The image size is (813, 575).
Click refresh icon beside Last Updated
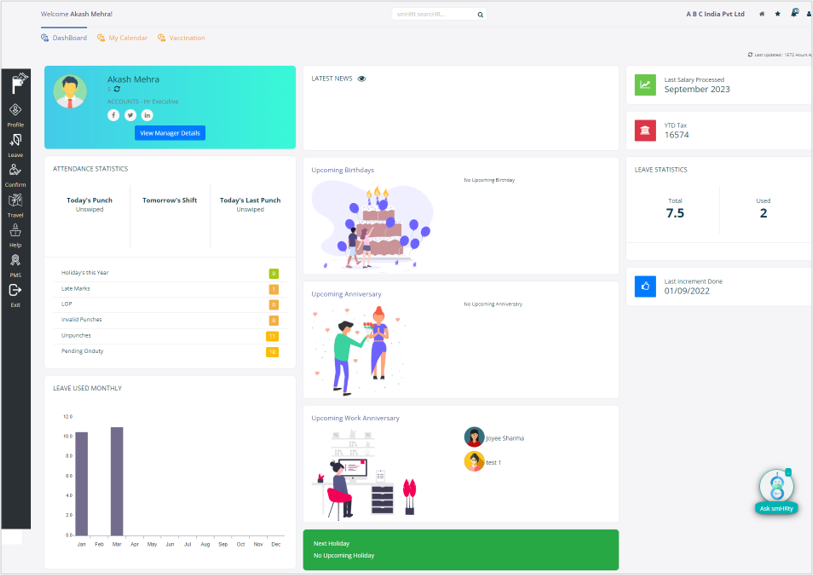tap(750, 55)
